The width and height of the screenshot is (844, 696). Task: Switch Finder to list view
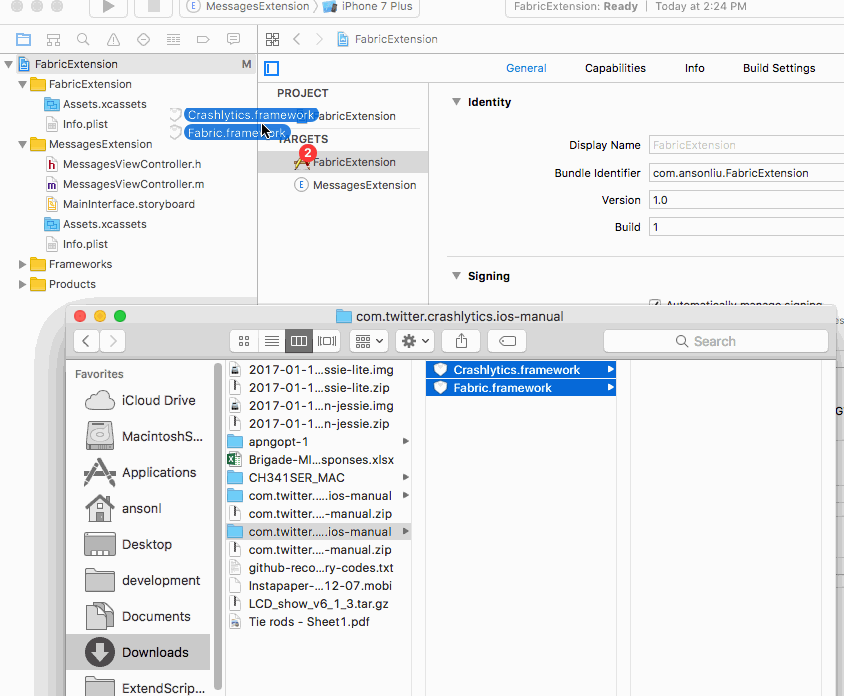point(271,340)
